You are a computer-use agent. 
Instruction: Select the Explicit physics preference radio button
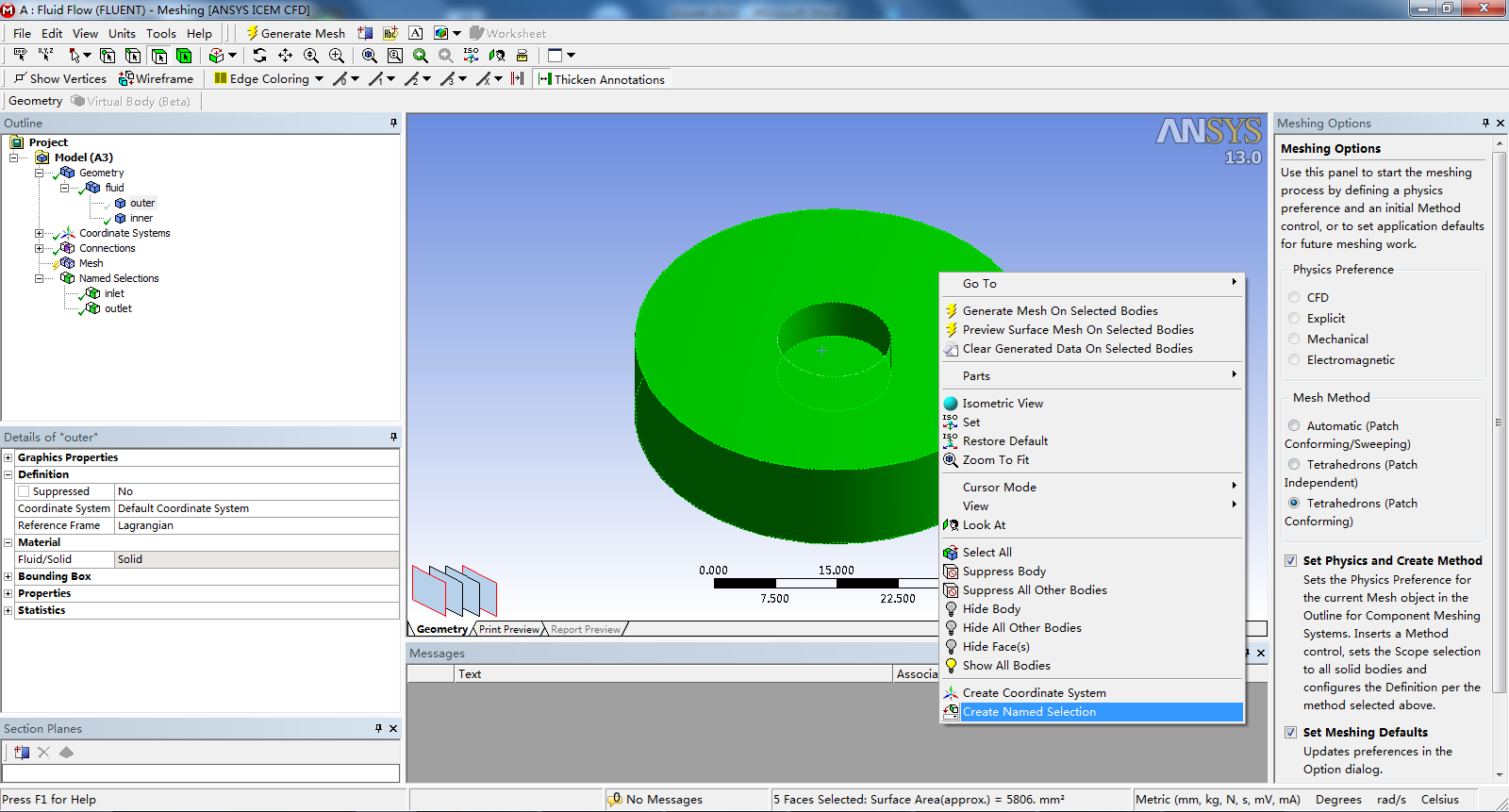pos(1294,318)
